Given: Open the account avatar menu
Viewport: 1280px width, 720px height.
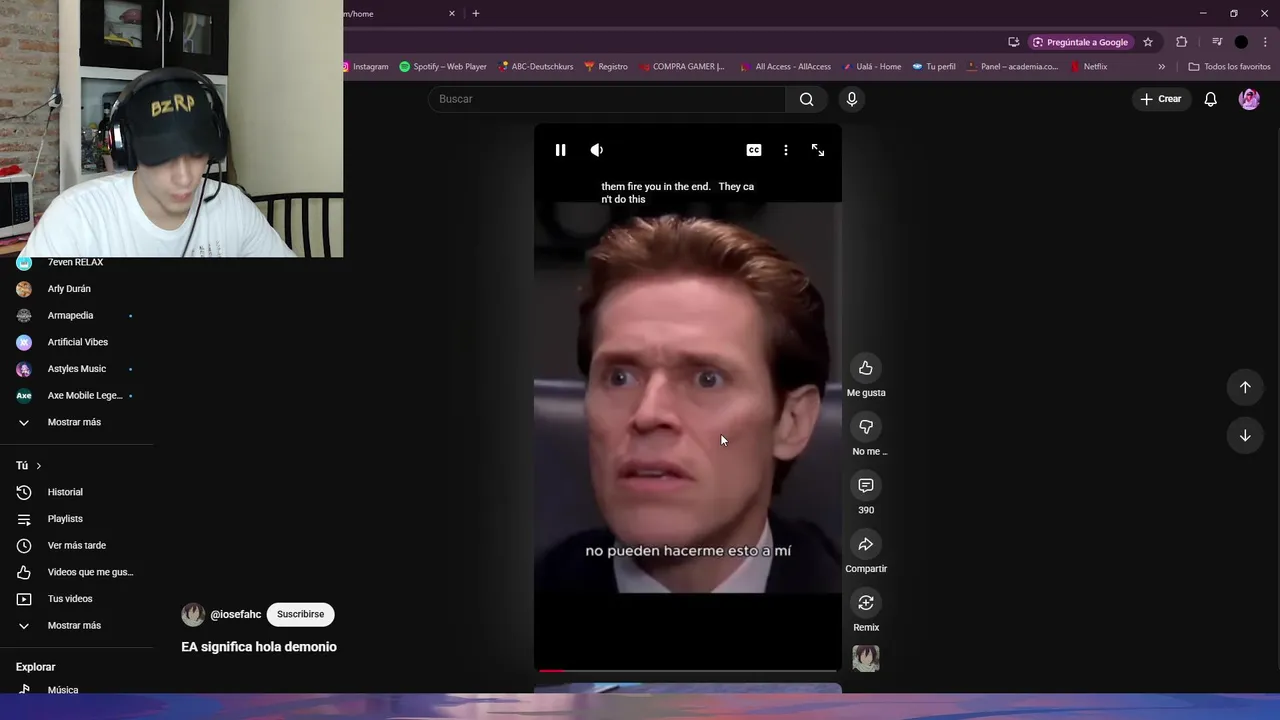Looking at the screenshot, I should [1249, 99].
